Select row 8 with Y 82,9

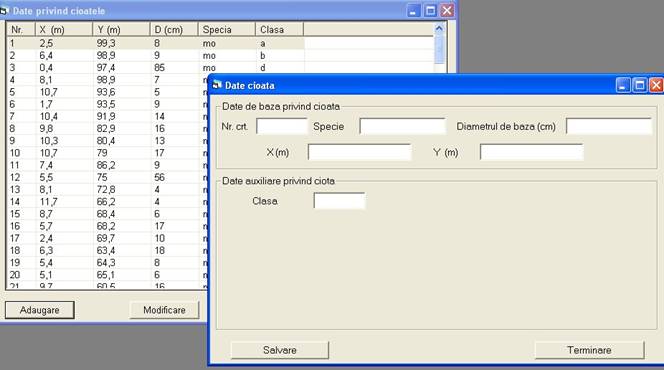[x=107, y=129]
